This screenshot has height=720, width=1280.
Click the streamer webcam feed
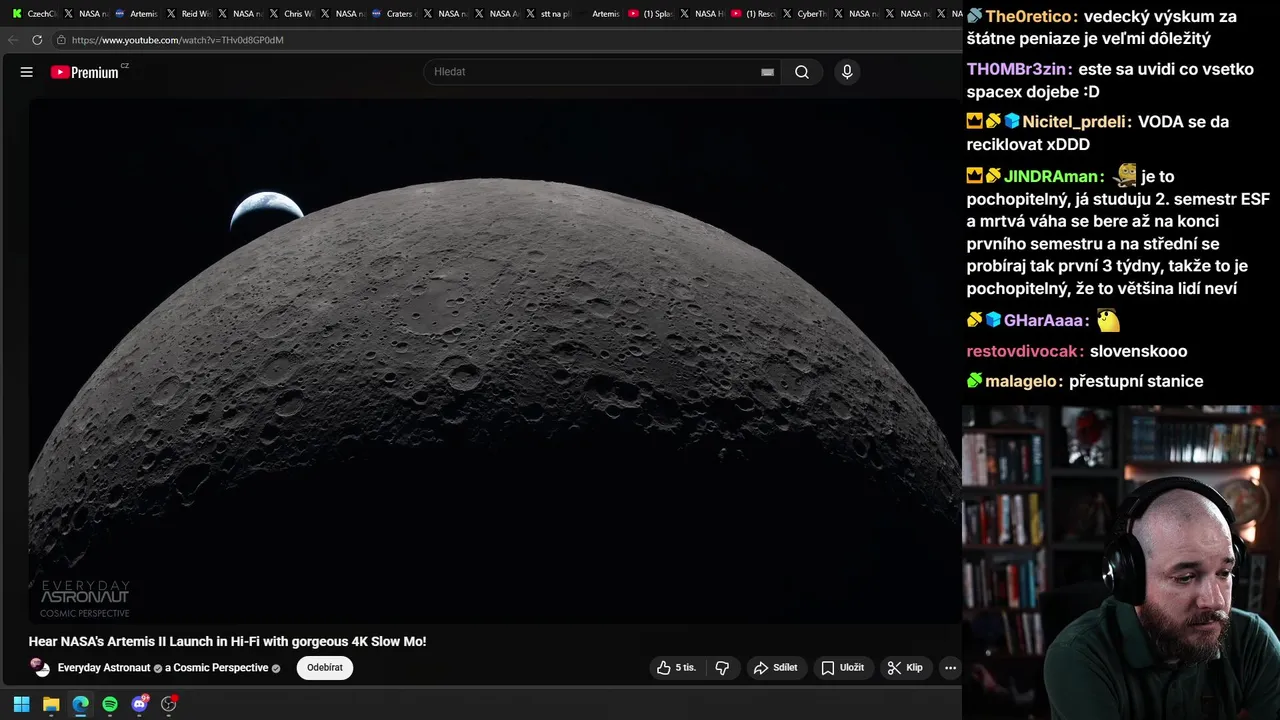(x=1121, y=562)
